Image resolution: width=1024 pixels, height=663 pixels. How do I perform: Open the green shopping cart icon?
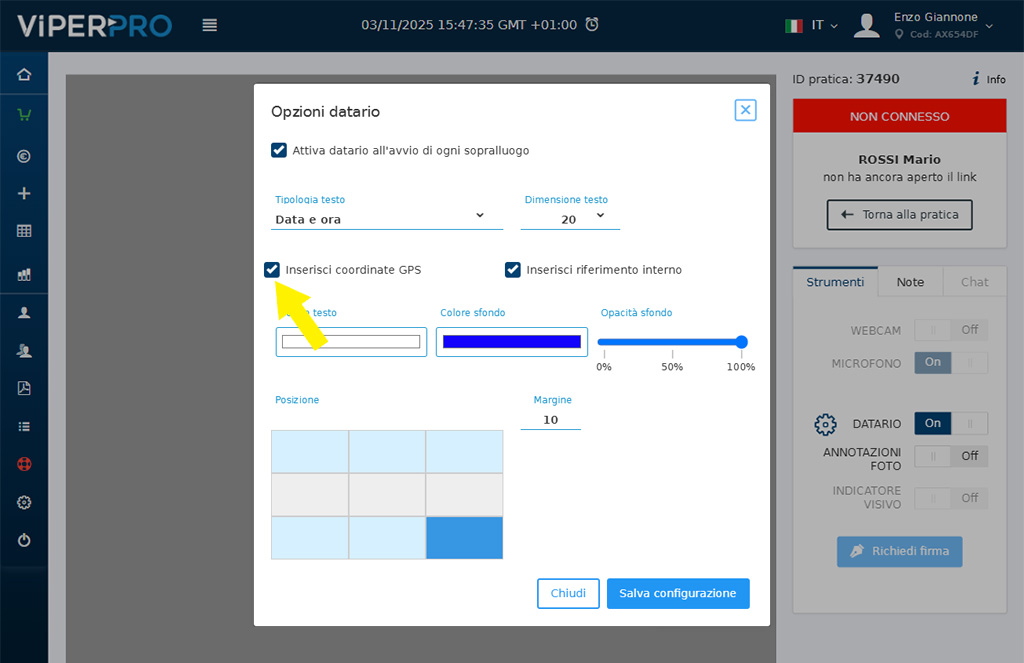point(24,115)
